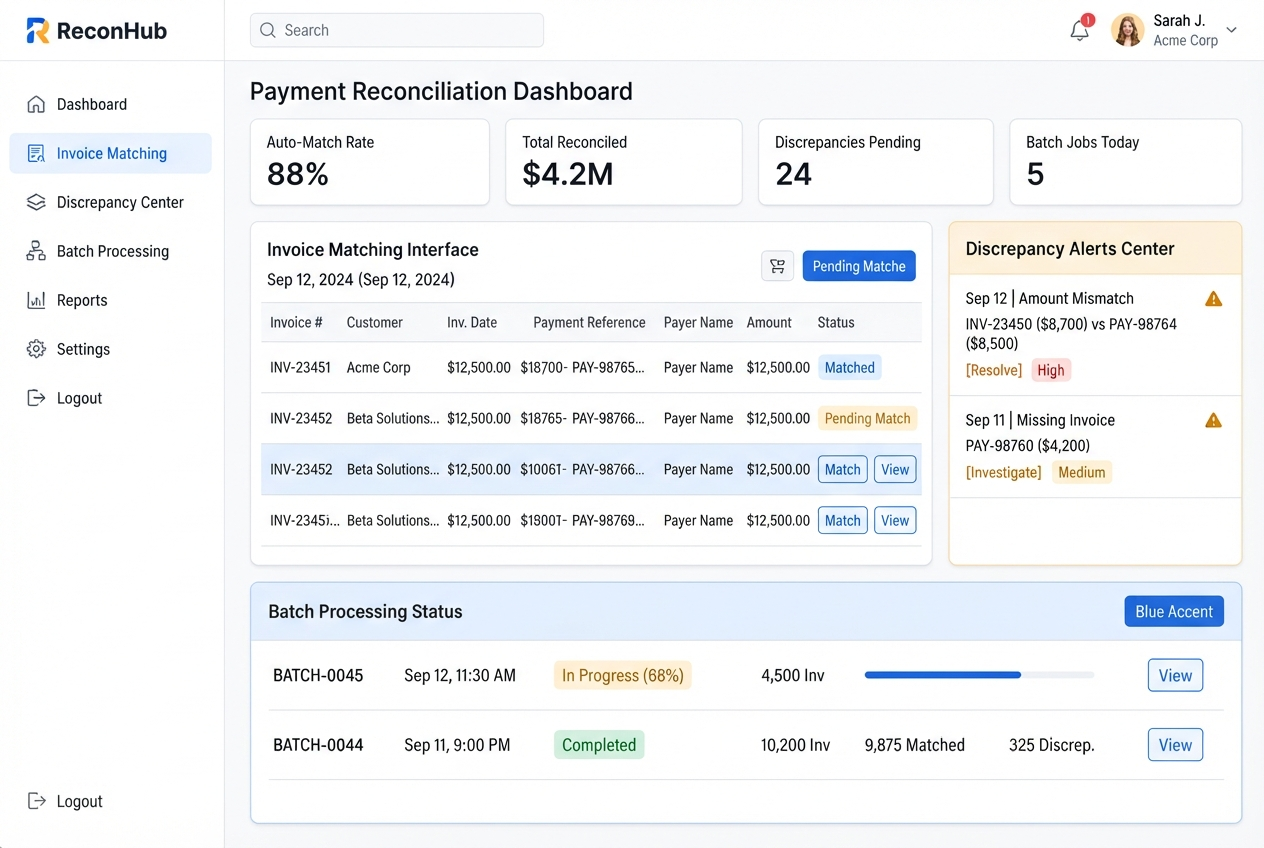Select Invoice Matching menu item
1264x848 pixels.
110,153
